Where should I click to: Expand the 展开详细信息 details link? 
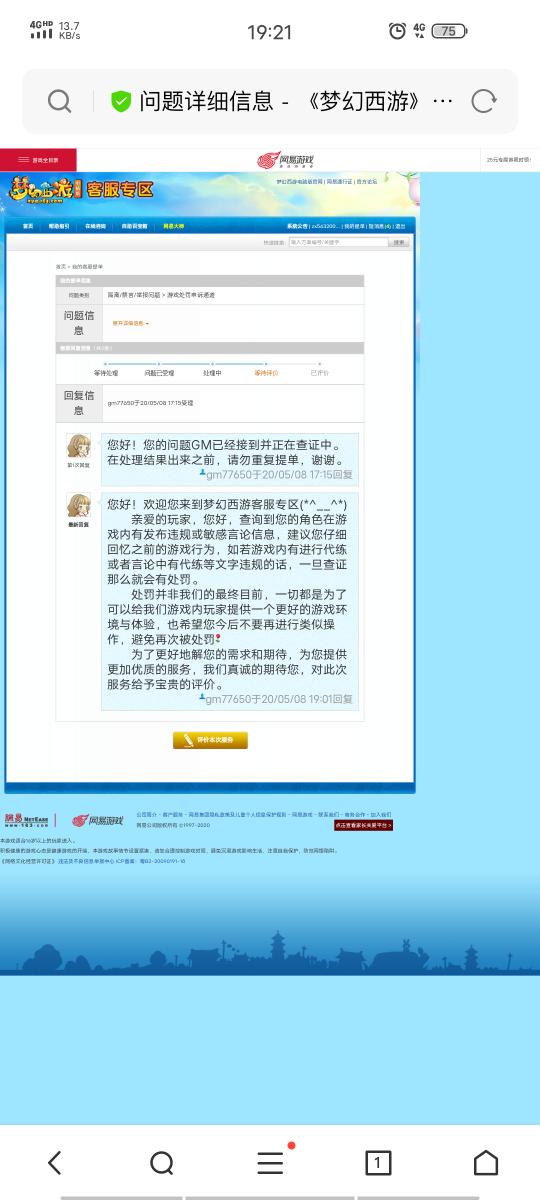130,323
